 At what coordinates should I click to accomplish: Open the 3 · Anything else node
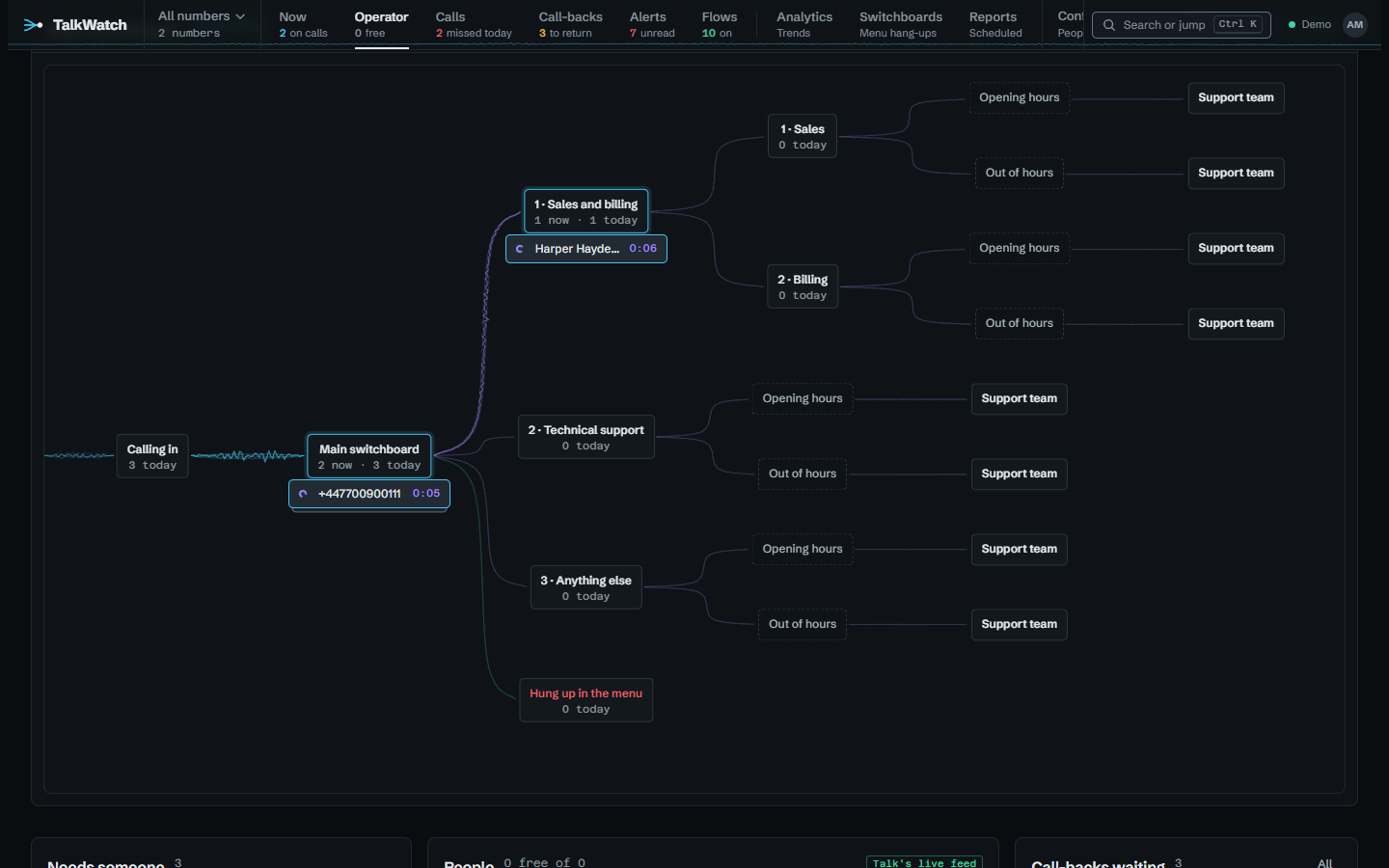[x=586, y=587]
